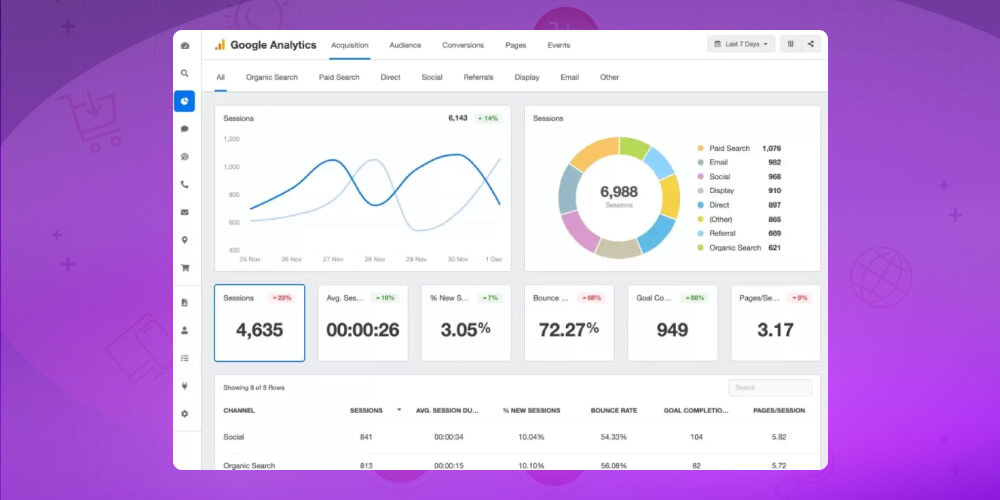Viewport: 1000px width, 500px height.
Task: Select the Avg. Session 00:00:26 metric card
Action: 363,323
